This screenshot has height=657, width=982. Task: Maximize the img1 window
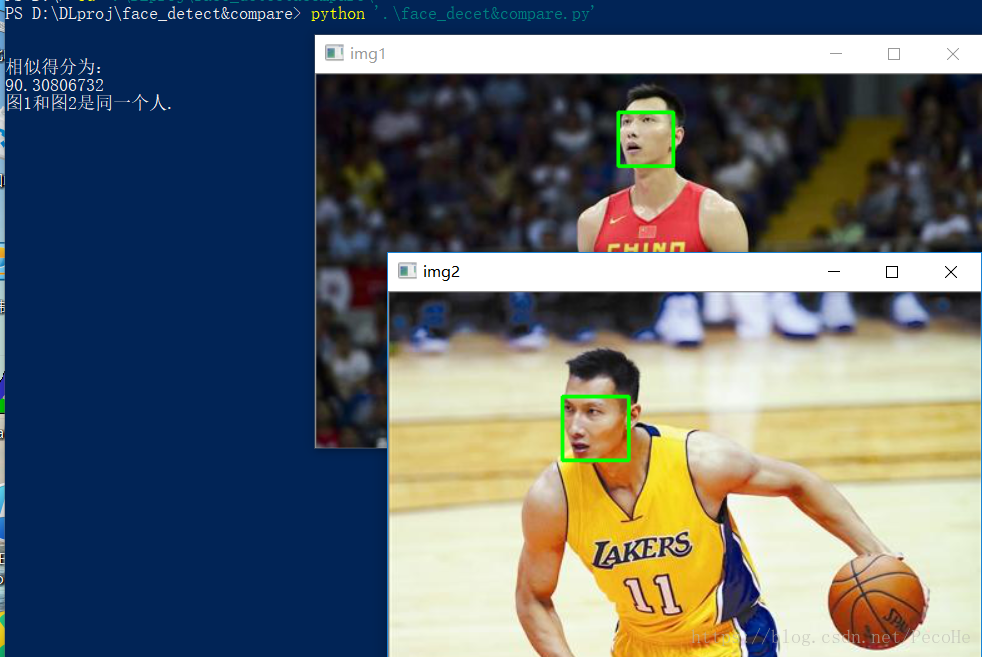[x=894, y=54]
